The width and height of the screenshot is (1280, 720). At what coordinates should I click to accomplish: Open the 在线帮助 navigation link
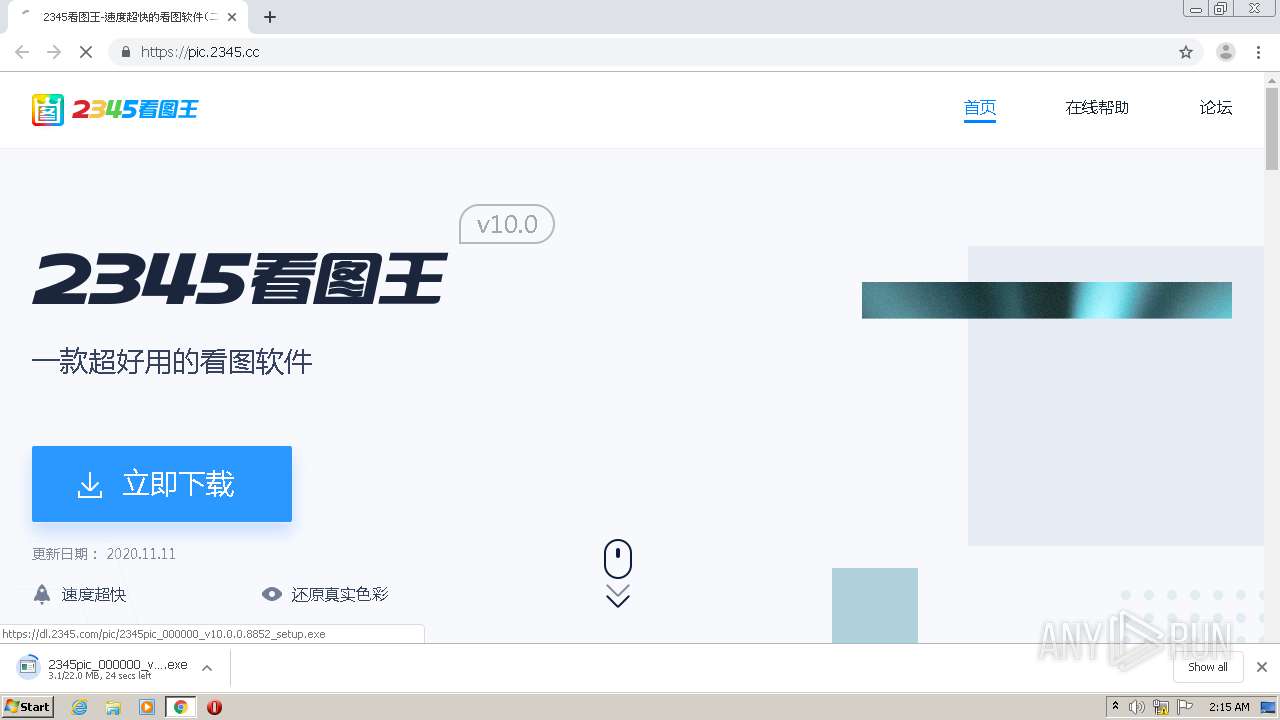point(1097,108)
